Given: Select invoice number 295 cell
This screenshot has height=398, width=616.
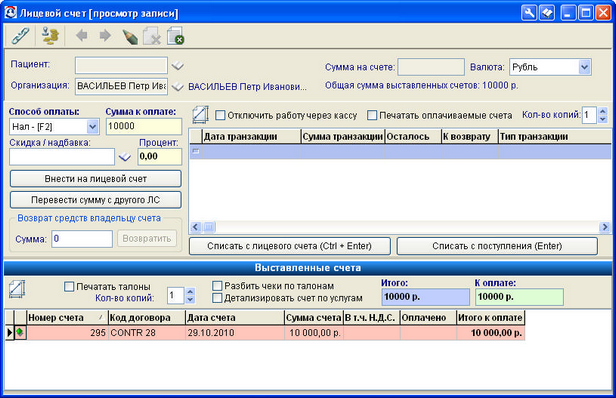Looking at the screenshot, I should (67, 333).
